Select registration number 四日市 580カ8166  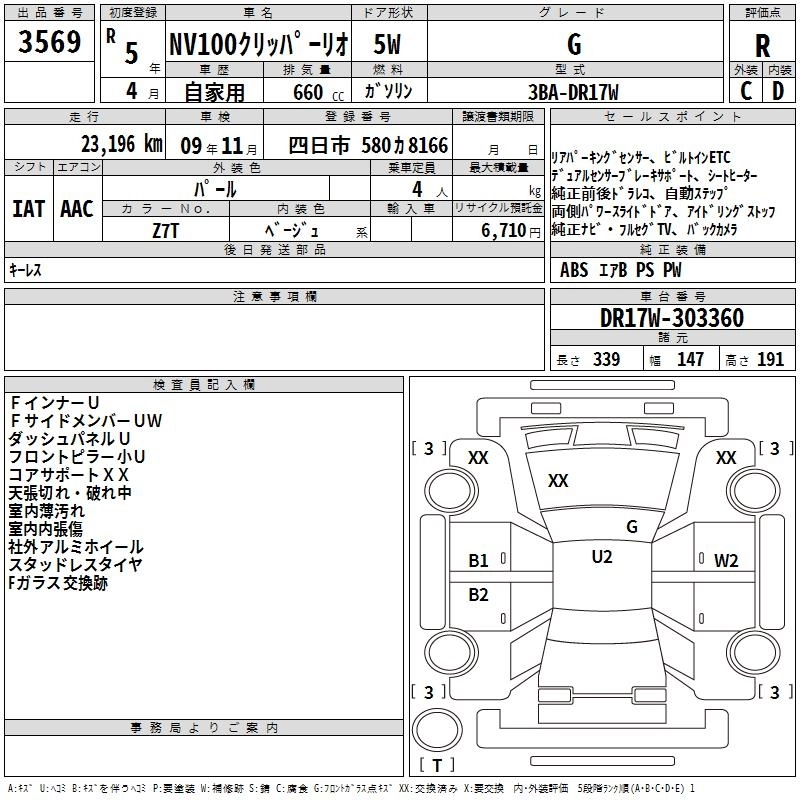tap(368, 145)
